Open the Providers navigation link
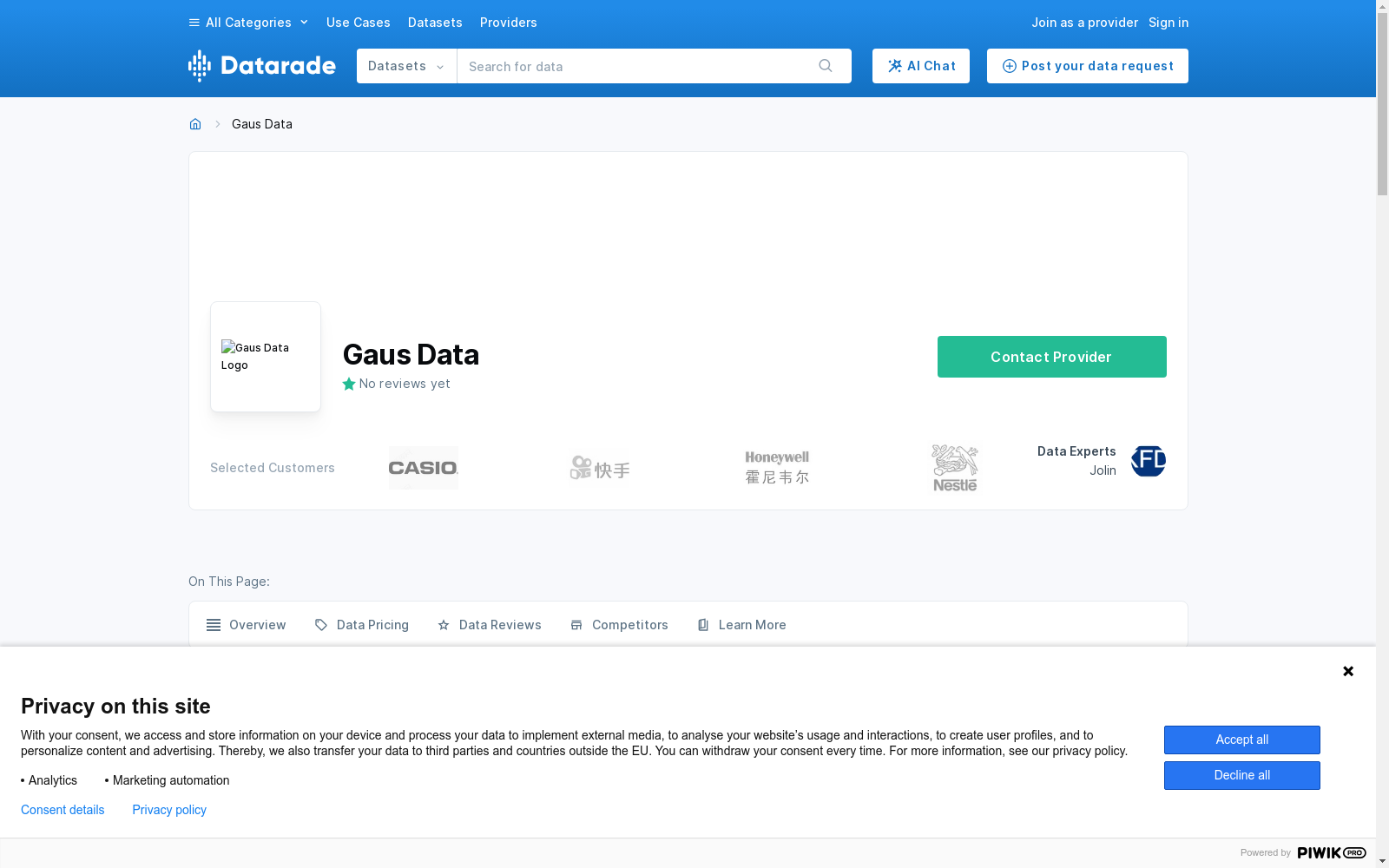 click(509, 23)
